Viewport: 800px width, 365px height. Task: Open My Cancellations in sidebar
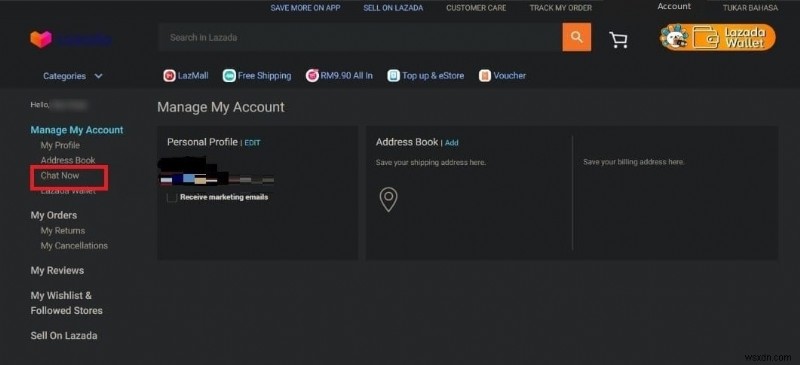tap(74, 246)
